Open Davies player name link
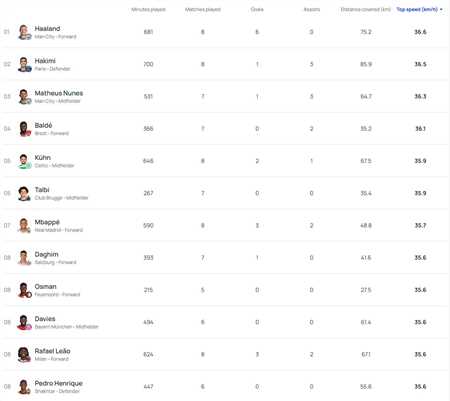This screenshot has height=401, width=450. click(x=45, y=319)
